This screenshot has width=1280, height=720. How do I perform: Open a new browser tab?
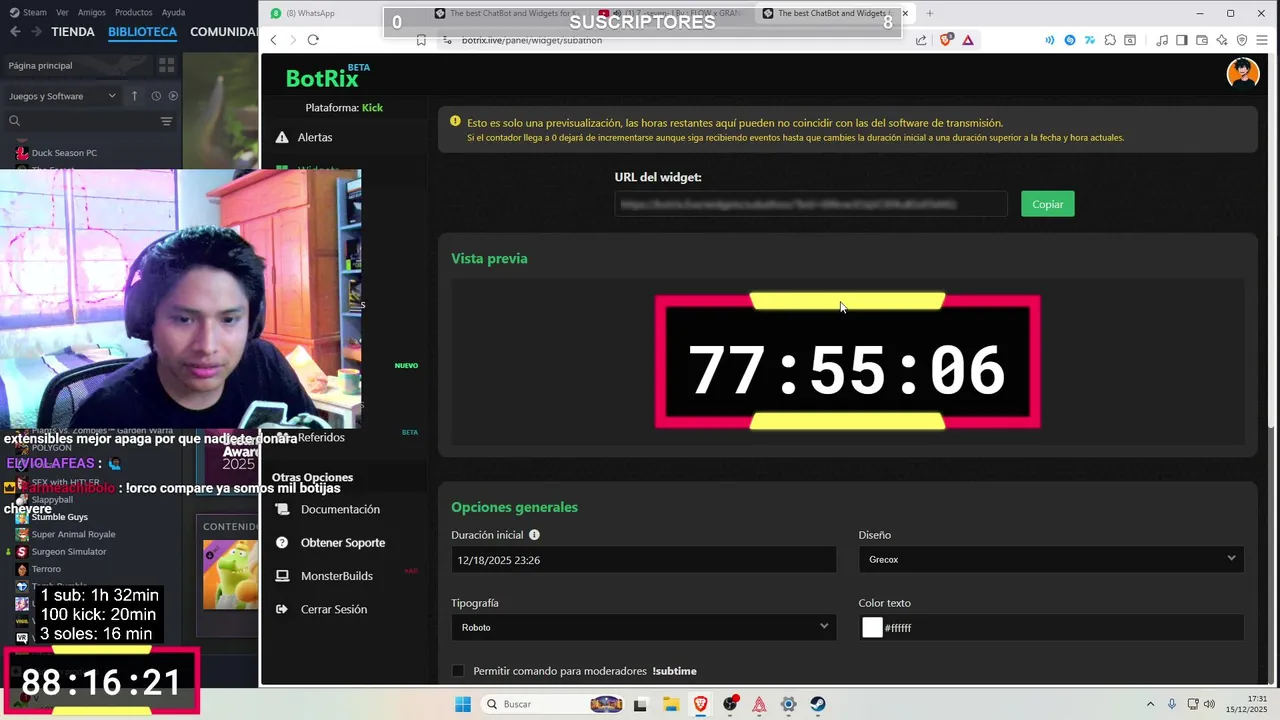929,13
